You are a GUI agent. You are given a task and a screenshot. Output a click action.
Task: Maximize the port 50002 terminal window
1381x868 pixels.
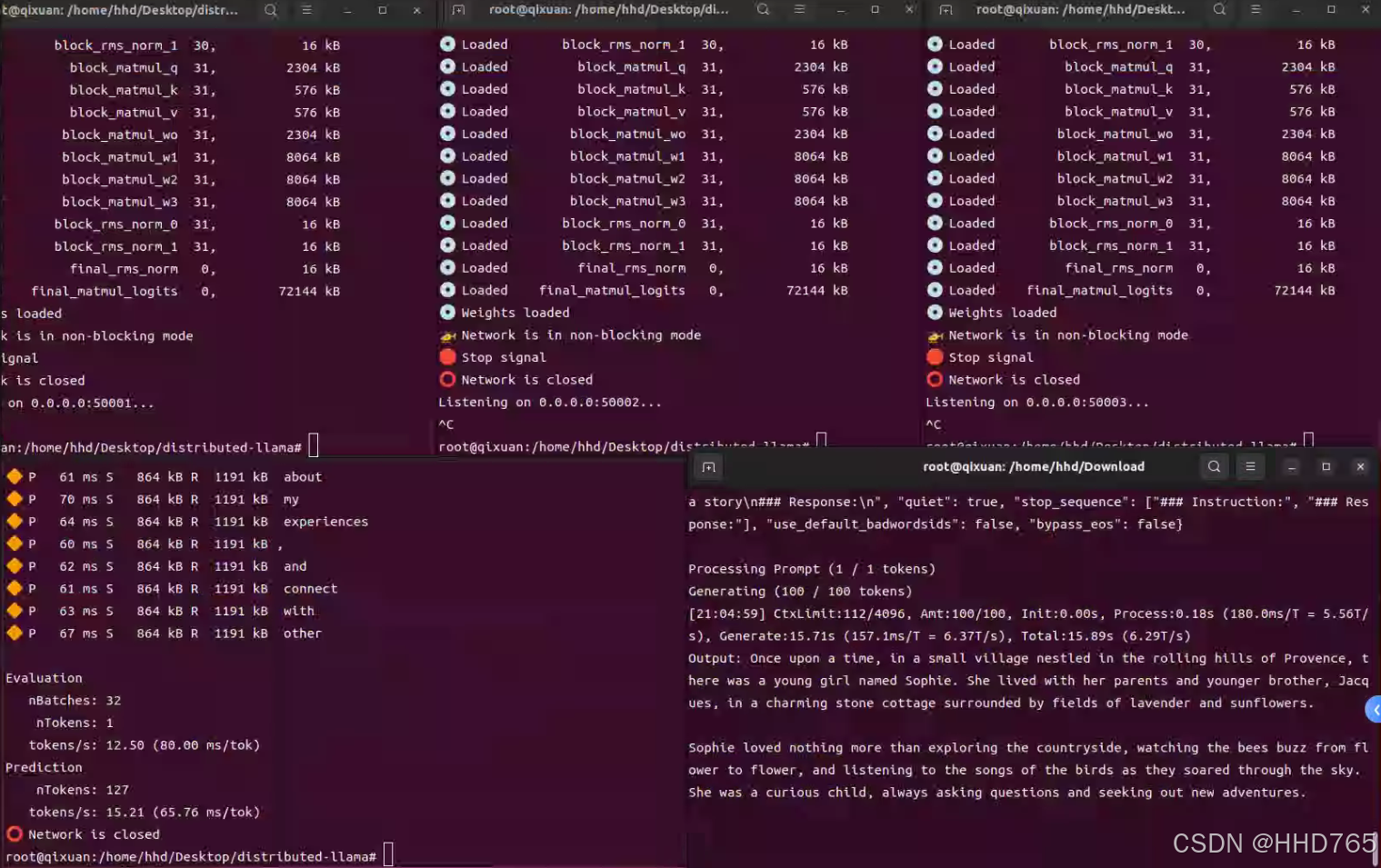point(875,9)
